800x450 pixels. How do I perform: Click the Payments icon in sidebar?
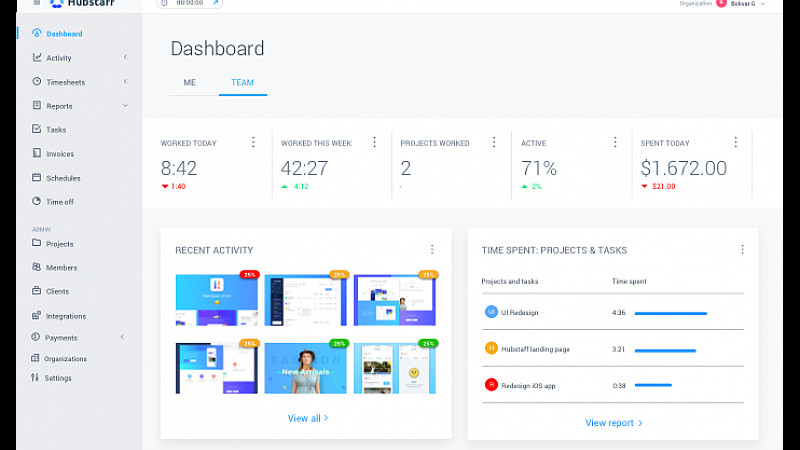tap(36, 337)
